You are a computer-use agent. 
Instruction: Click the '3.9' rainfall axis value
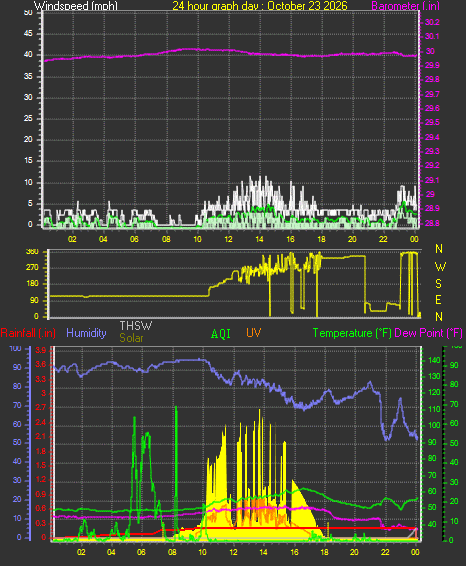[41, 350]
